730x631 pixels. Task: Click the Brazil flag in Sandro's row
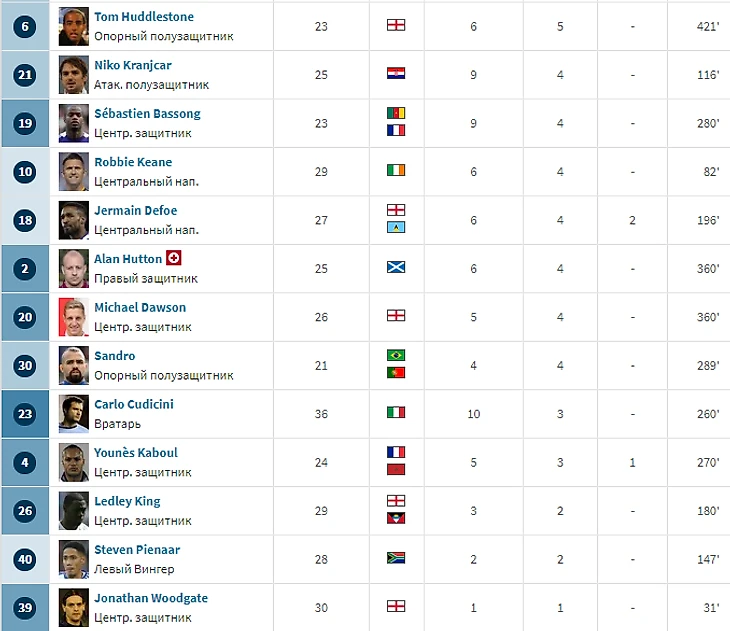click(395, 356)
